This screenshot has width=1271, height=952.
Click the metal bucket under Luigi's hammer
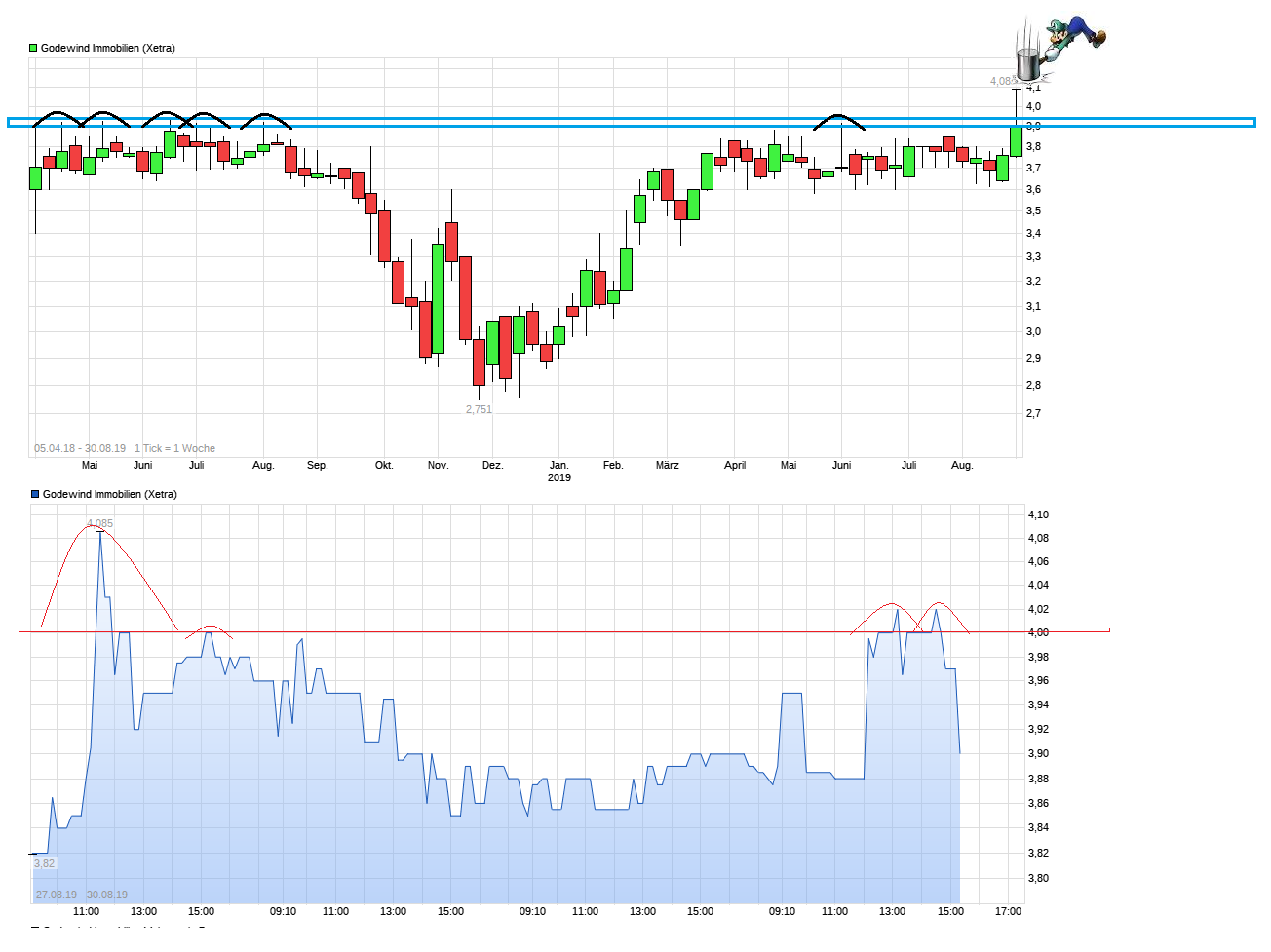click(1027, 64)
